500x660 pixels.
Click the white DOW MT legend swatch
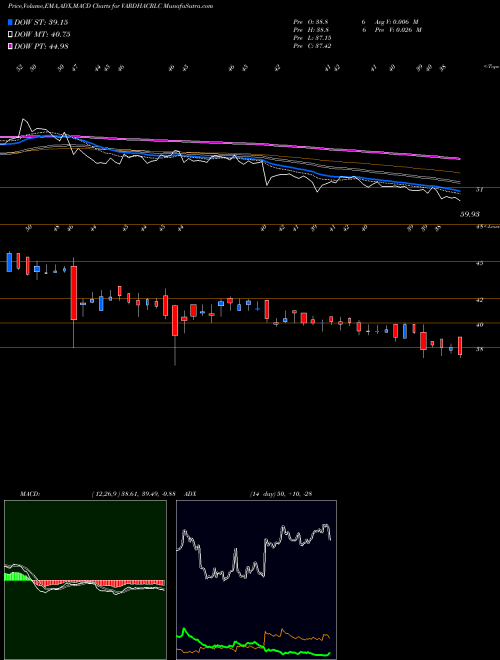(10, 35)
